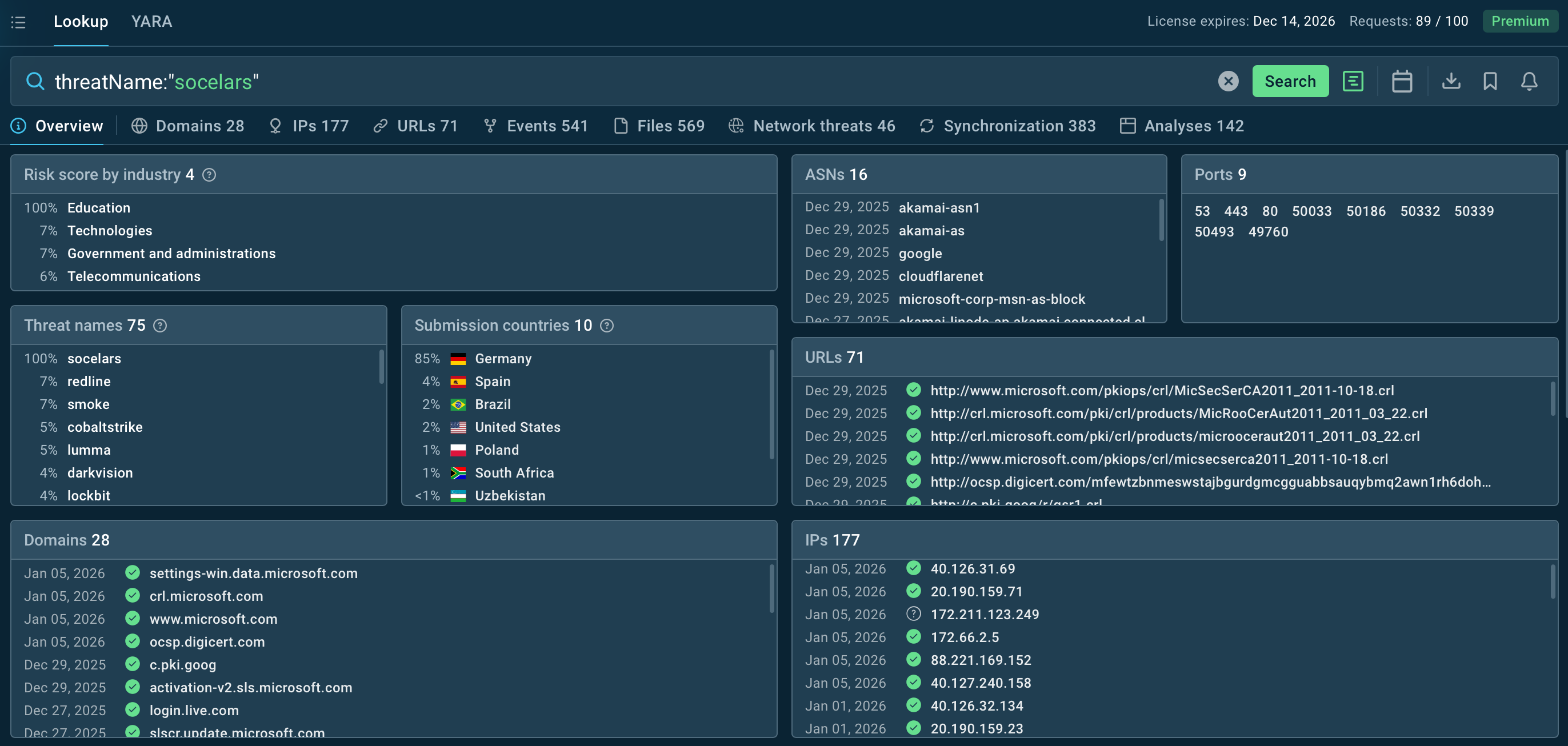This screenshot has width=1568, height=746.
Task: Click the Germany flag in Submission countries
Action: tap(458, 358)
